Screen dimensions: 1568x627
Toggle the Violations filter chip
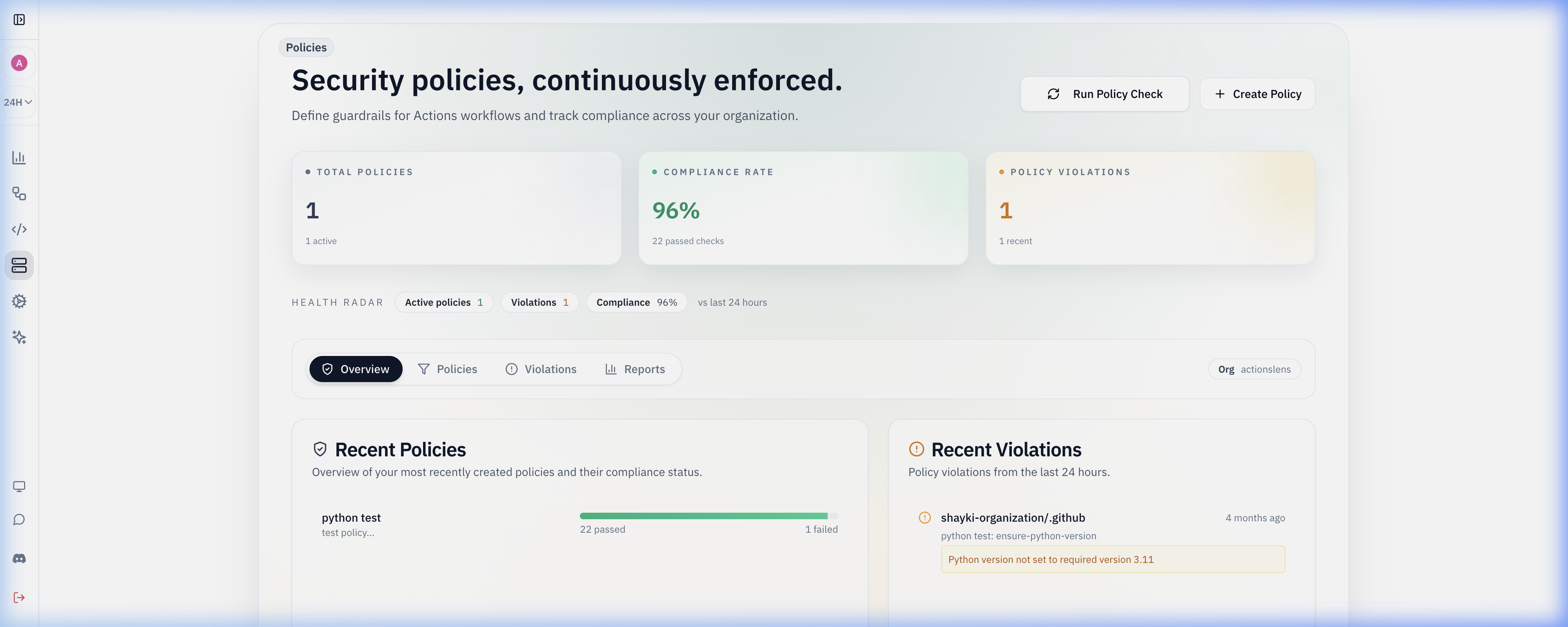(x=539, y=302)
